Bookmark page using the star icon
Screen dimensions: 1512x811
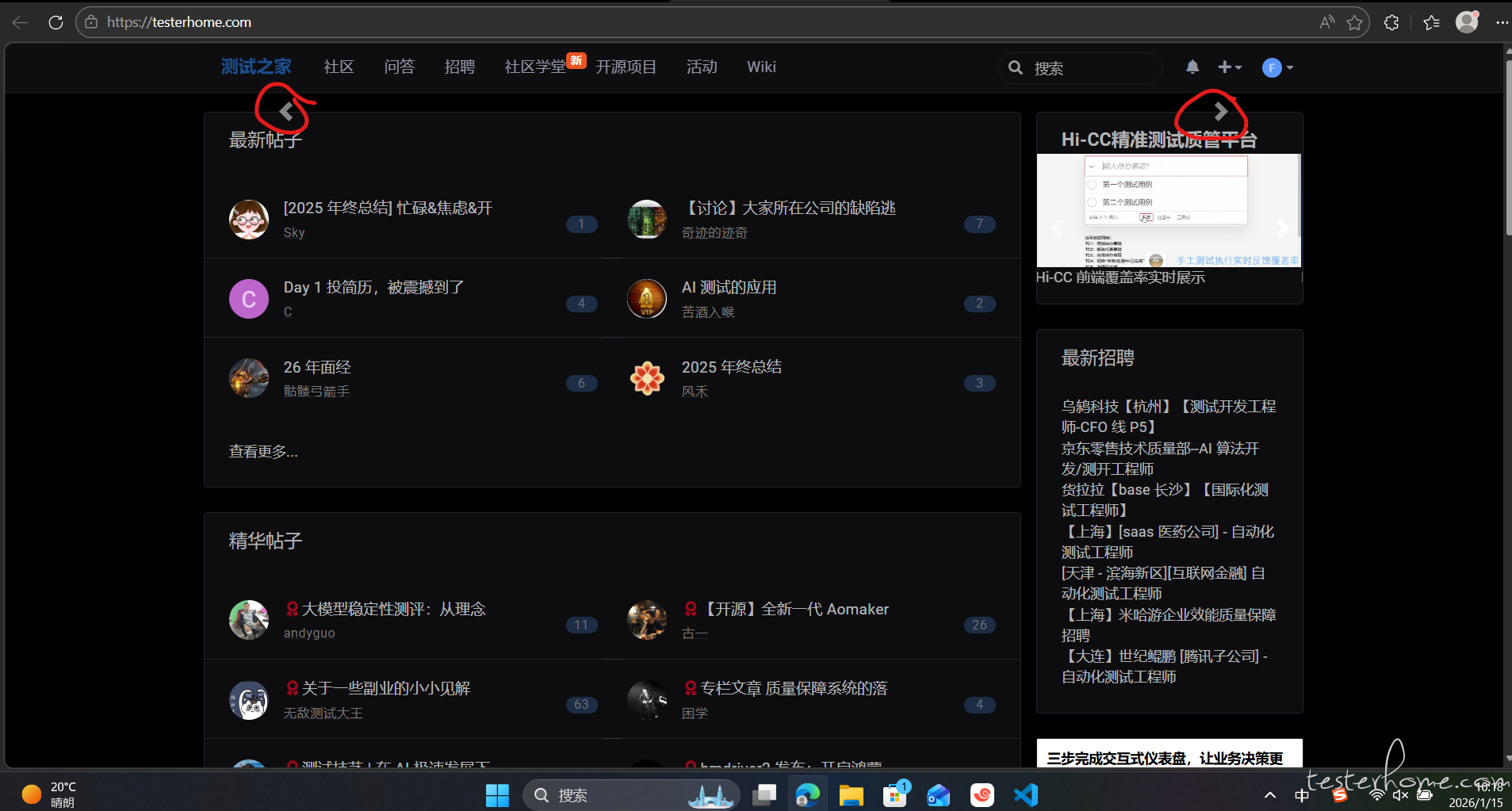(x=1354, y=22)
